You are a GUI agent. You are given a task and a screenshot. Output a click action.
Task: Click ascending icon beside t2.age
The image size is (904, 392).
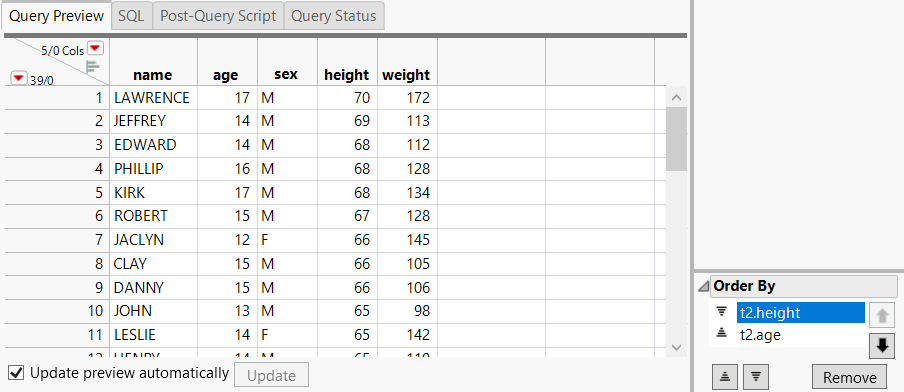pyautogui.click(x=722, y=334)
